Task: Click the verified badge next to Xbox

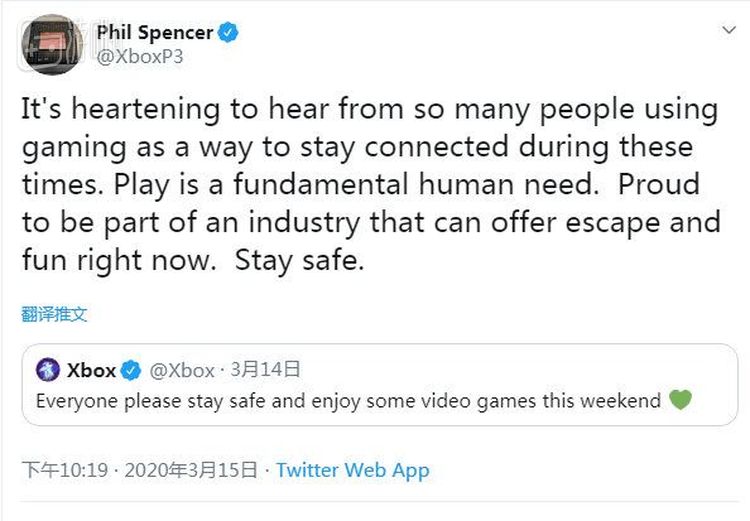Action: point(131,371)
